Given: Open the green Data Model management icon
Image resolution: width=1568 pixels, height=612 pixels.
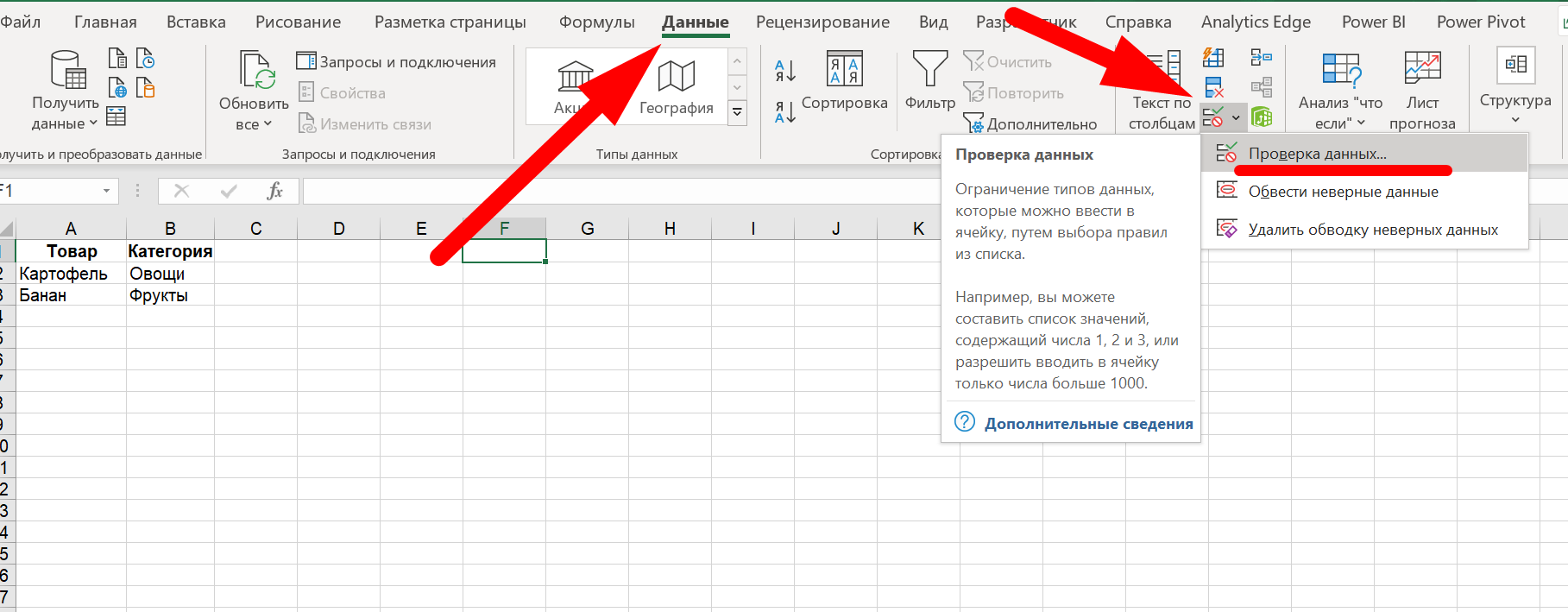Looking at the screenshot, I should (x=1262, y=117).
